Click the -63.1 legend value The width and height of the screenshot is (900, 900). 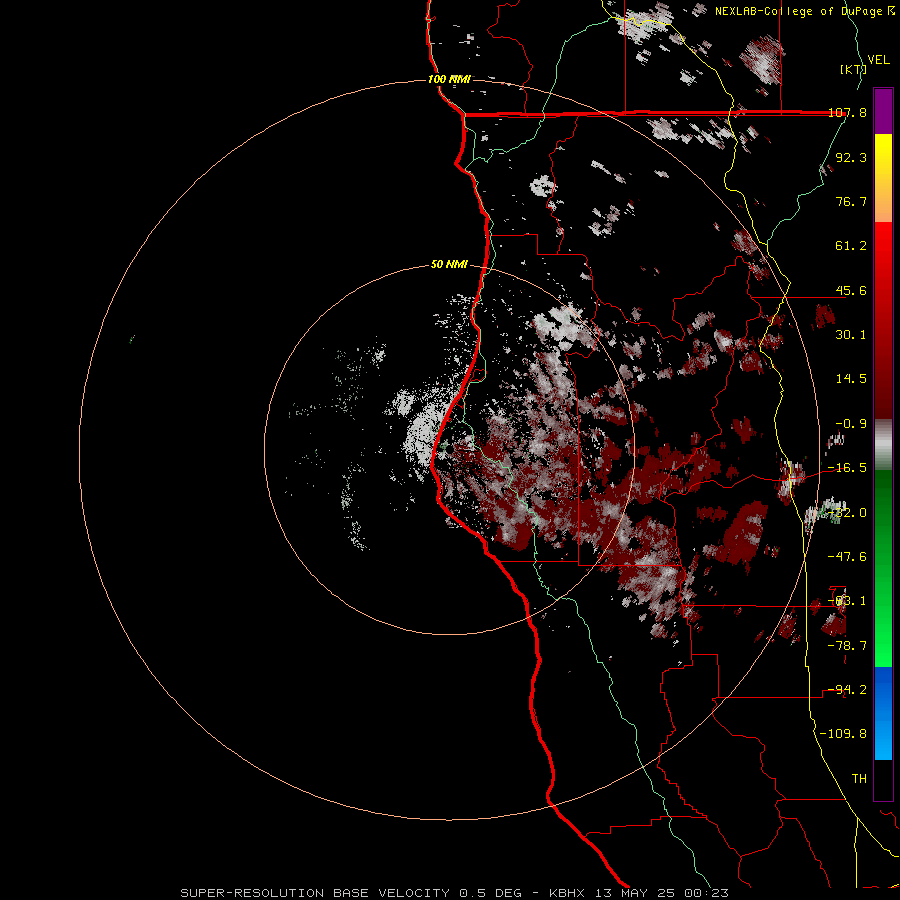(847, 601)
